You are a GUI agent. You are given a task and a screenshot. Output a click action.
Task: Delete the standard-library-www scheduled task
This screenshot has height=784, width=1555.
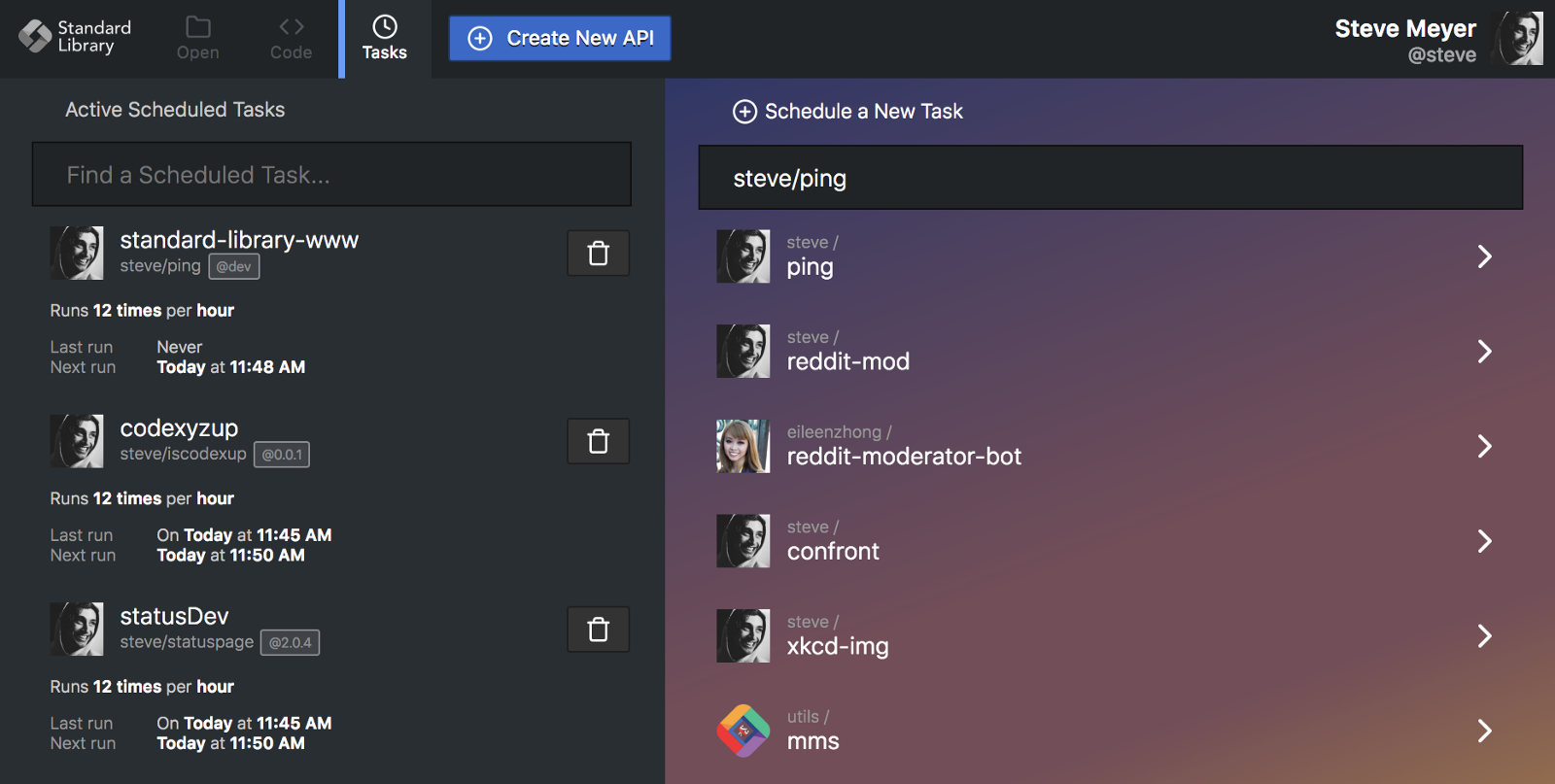[x=598, y=254]
